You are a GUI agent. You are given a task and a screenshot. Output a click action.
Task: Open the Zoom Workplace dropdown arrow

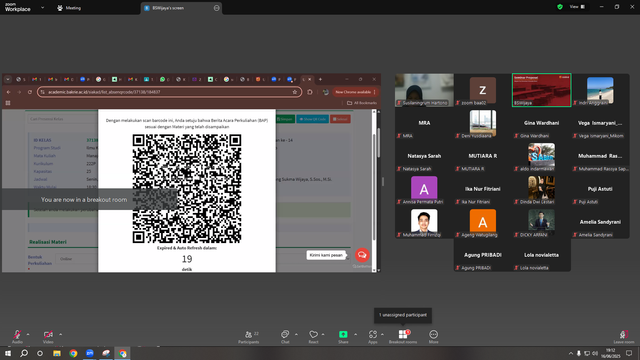[x=42, y=8]
